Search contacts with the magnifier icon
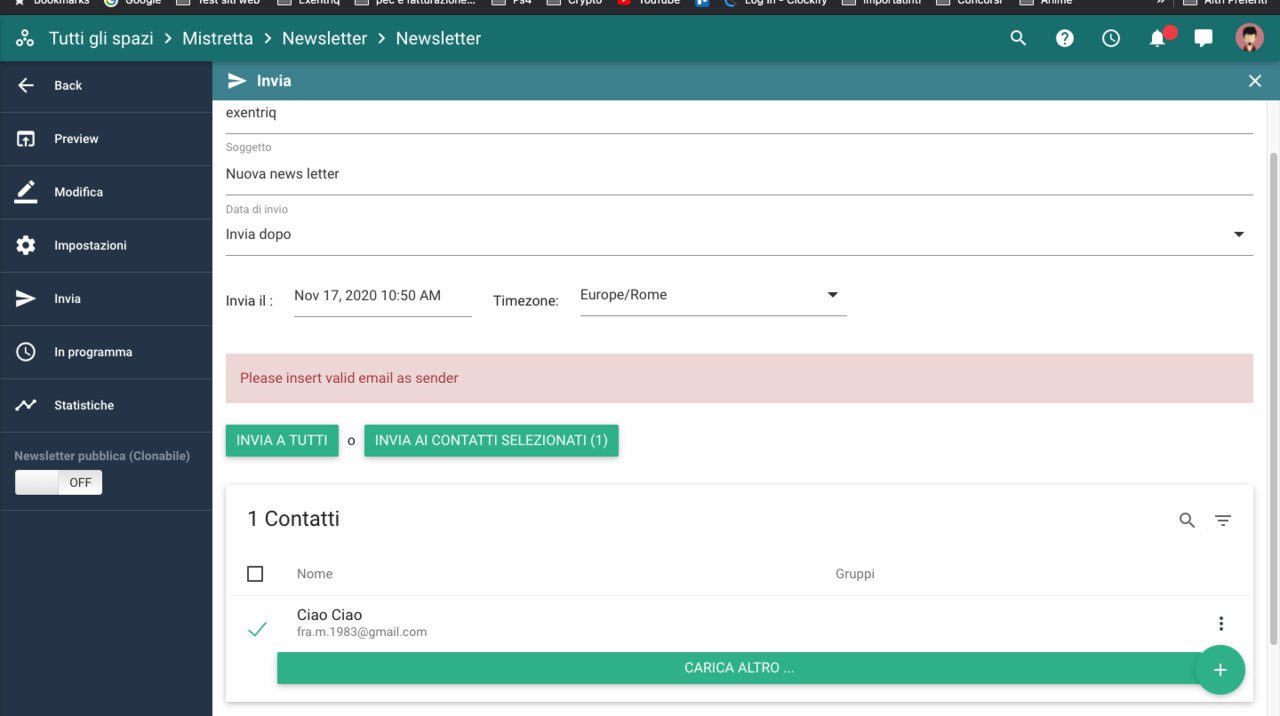Screen dimensions: 1280x716 1187,520
